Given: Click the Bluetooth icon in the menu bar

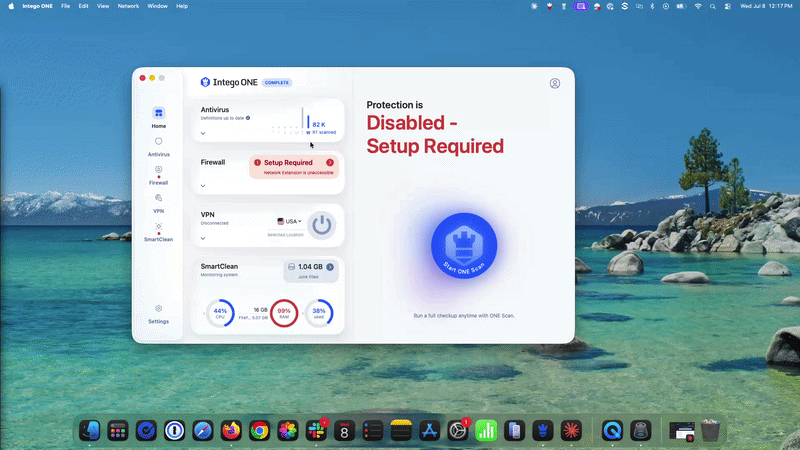Looking at the screenshot, I should click(x=652, y=6).
